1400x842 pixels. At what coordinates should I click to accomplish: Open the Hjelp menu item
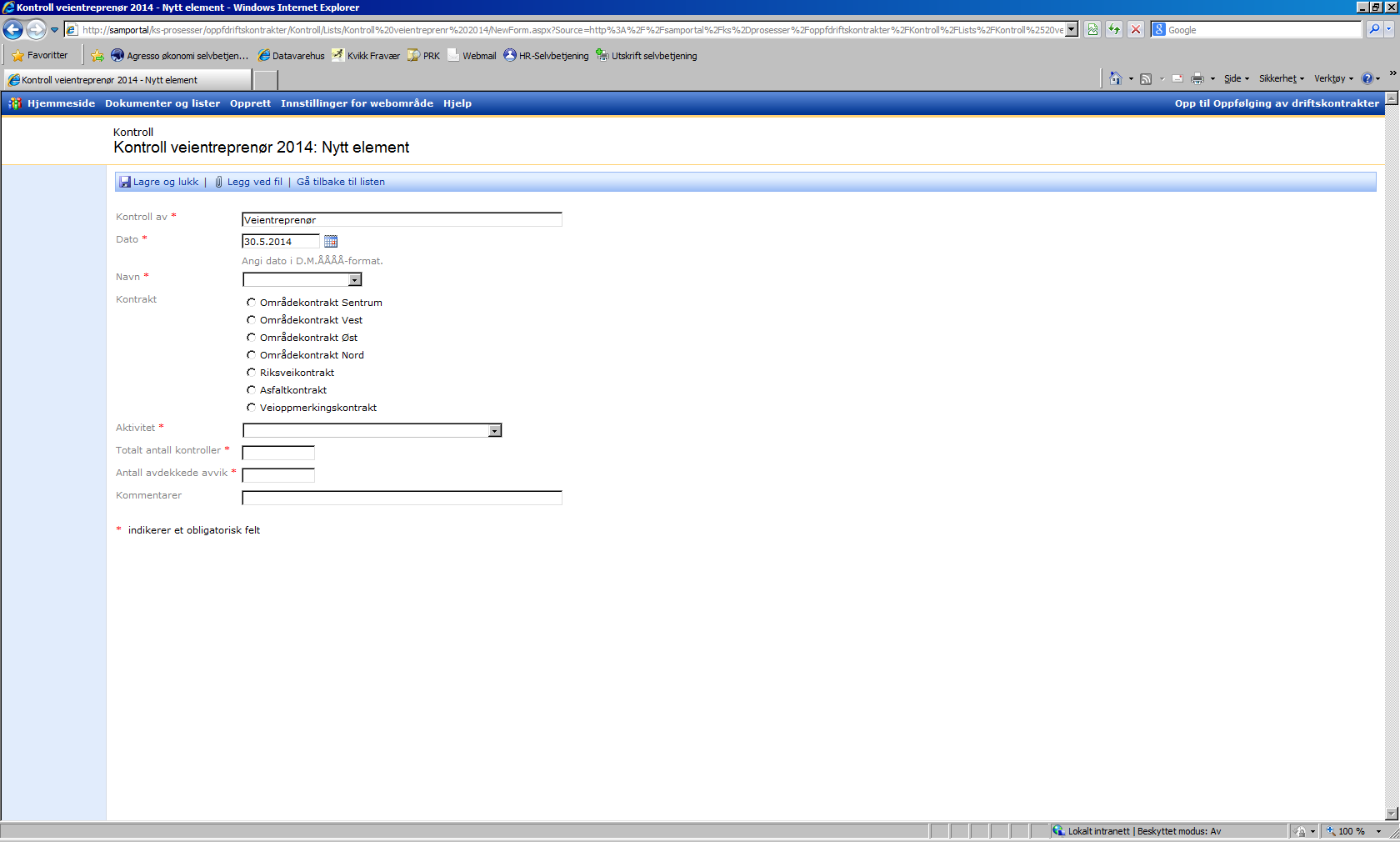[457, 103]
